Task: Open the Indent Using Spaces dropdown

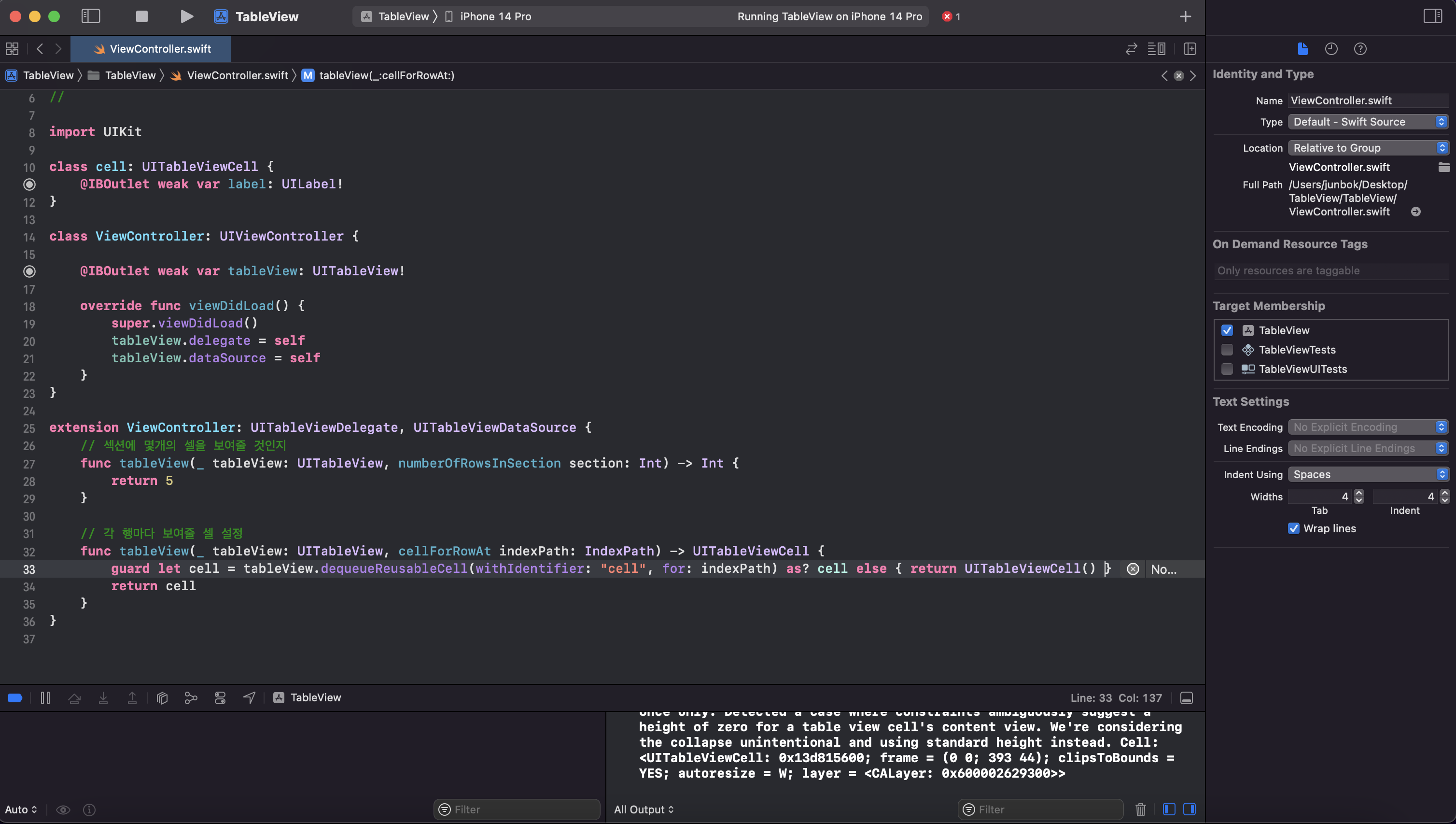Action: 1367,474
